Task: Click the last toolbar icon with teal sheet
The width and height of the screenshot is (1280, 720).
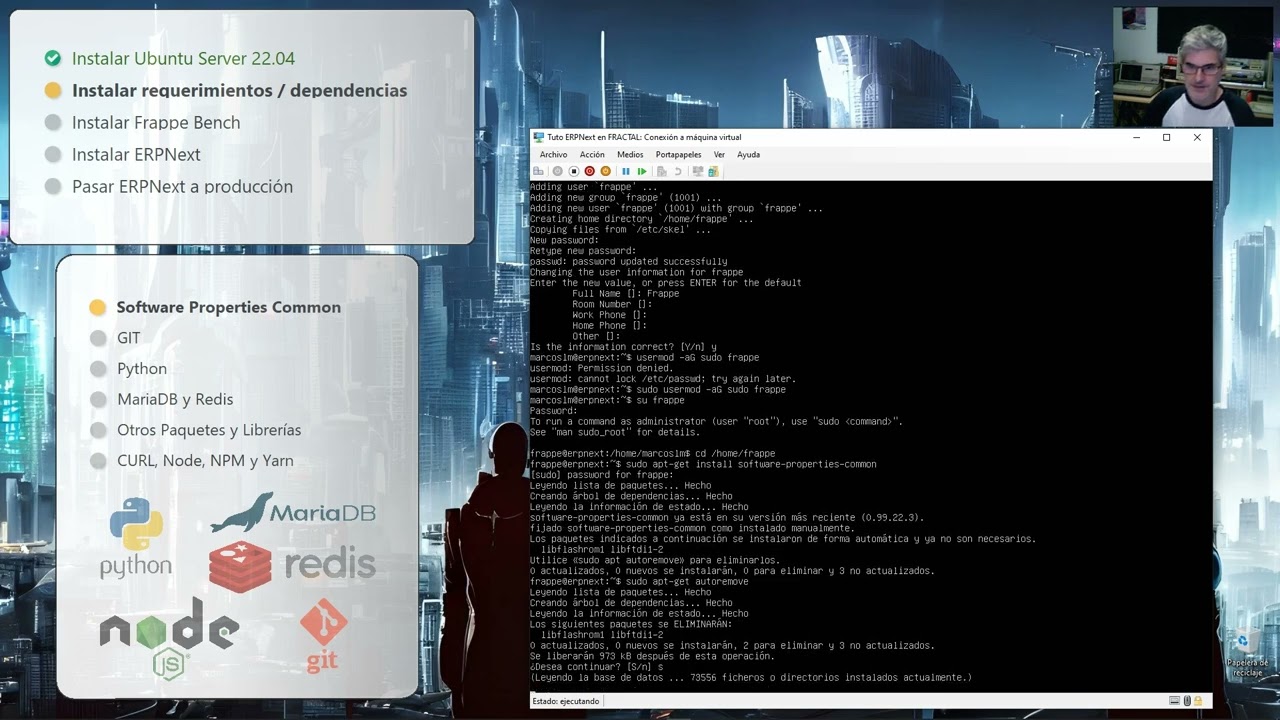Action: (713, 171)
